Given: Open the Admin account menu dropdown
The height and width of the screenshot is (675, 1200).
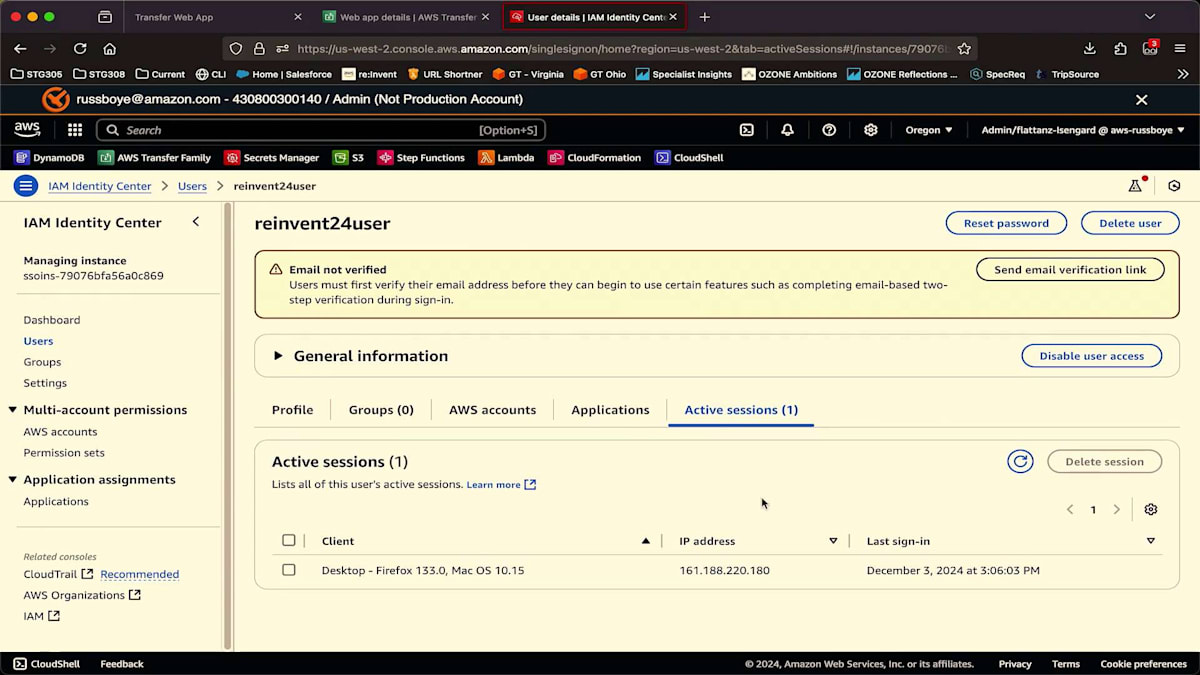Looking at the screenshot, I should pos(1083,130).
